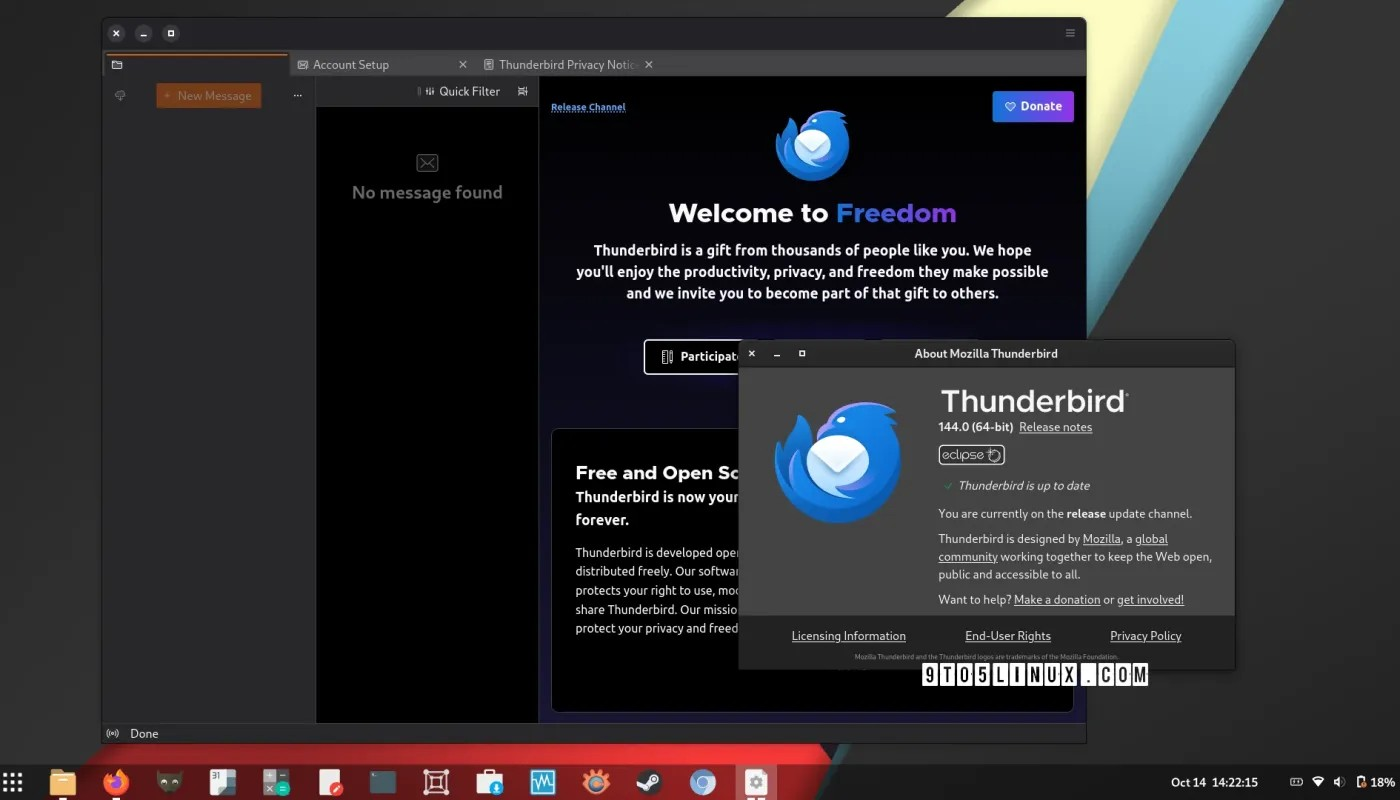Launch Firefox from the taskbar

pyautogui.click(x=115, y=782)
